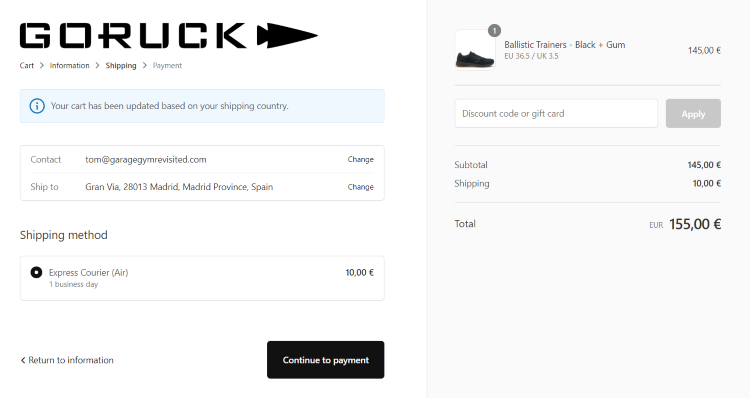750x398 pixels.
Task: Click the Express Courier shipping option row
Action: 202,278
